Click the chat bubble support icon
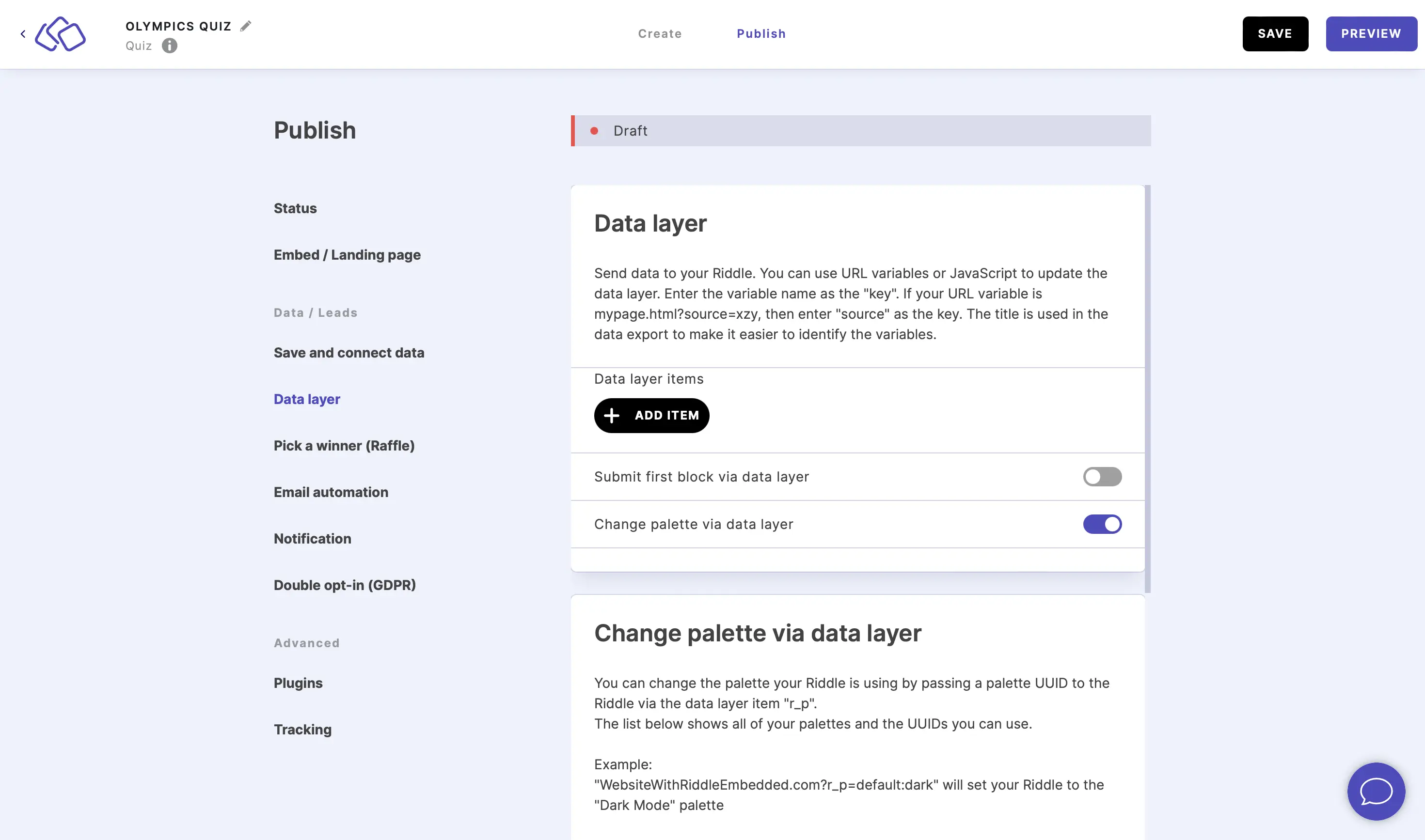 coord(1377,792)
